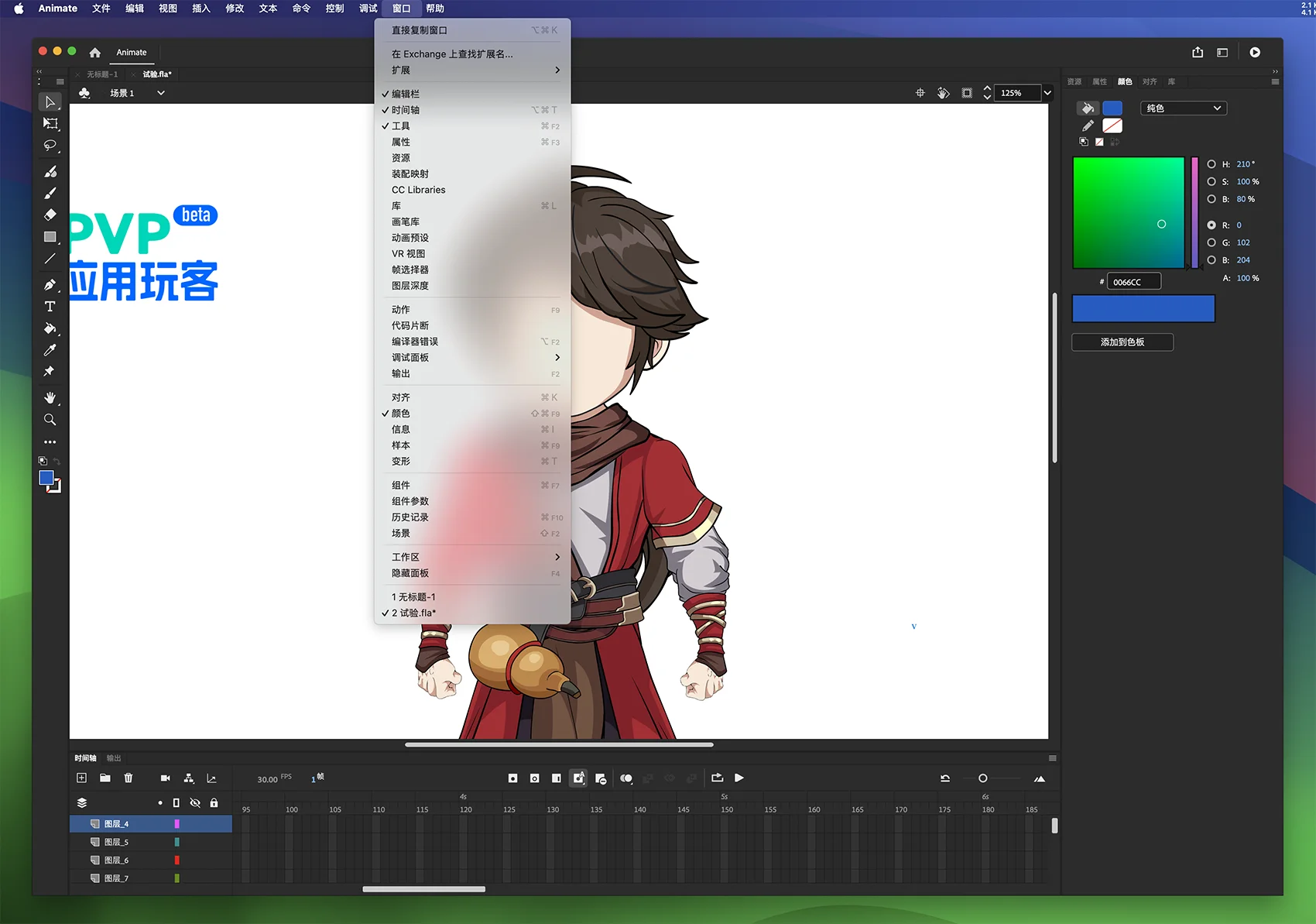Click the clip content outside stage icon

tap(967, 93)
